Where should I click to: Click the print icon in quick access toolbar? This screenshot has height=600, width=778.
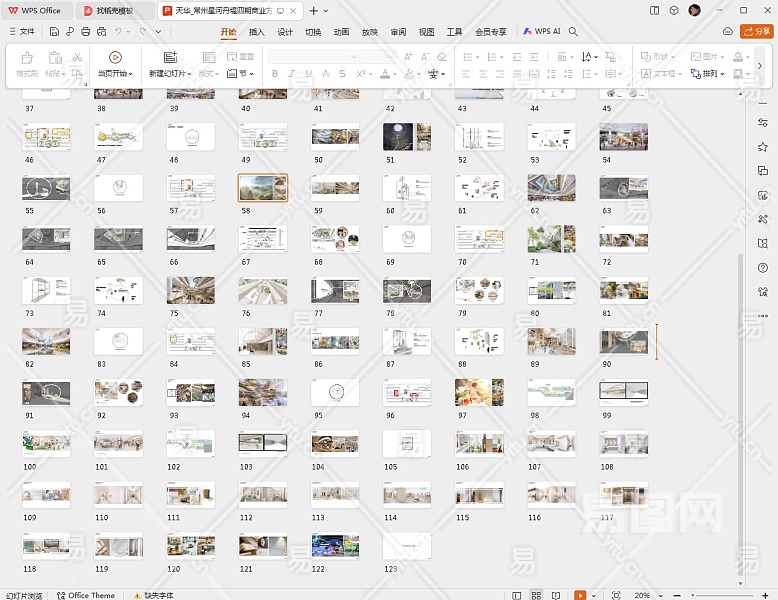[x=86, y=32]
